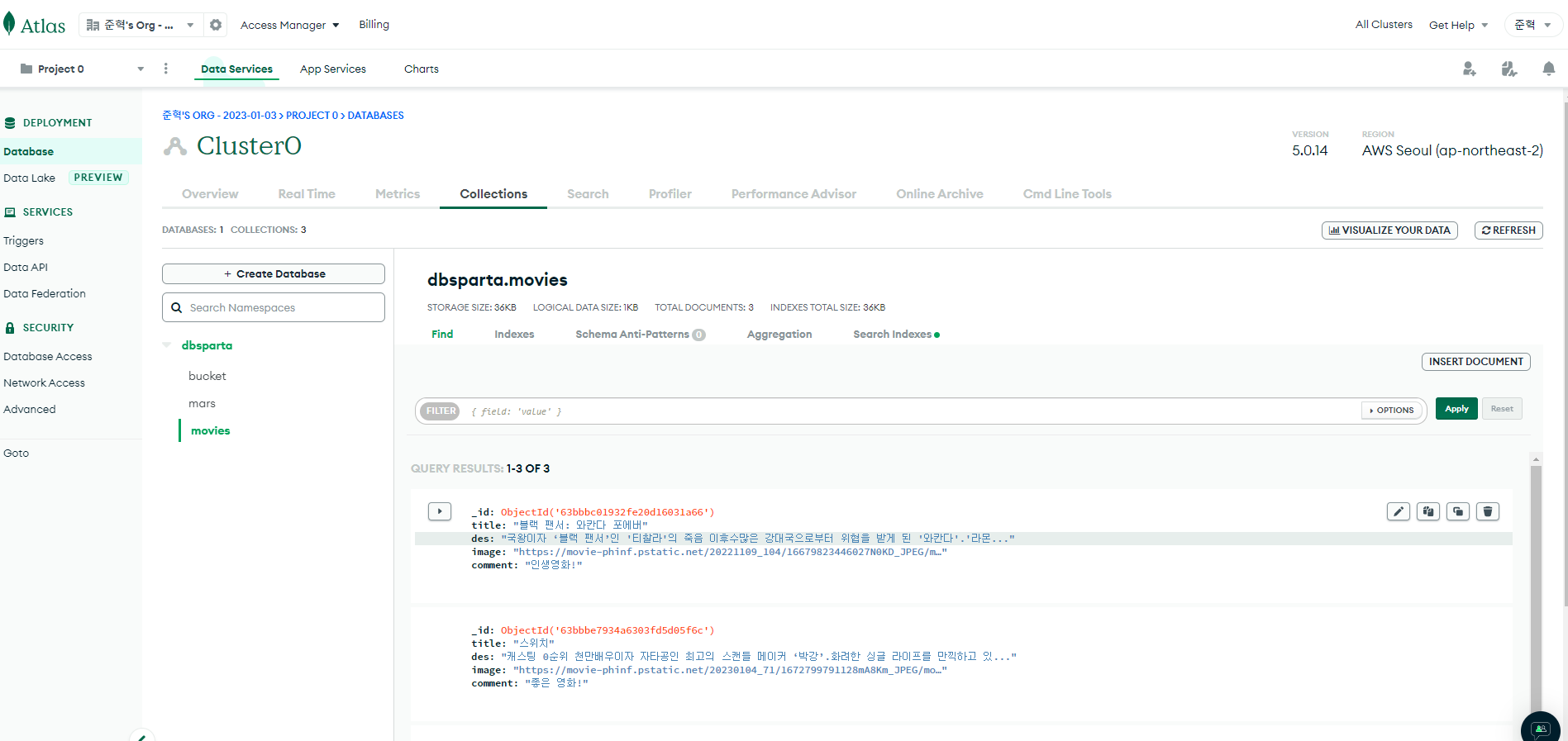Open organization settings gear icon
Viewport: 1568px width, 741px height.
[216, 25]
